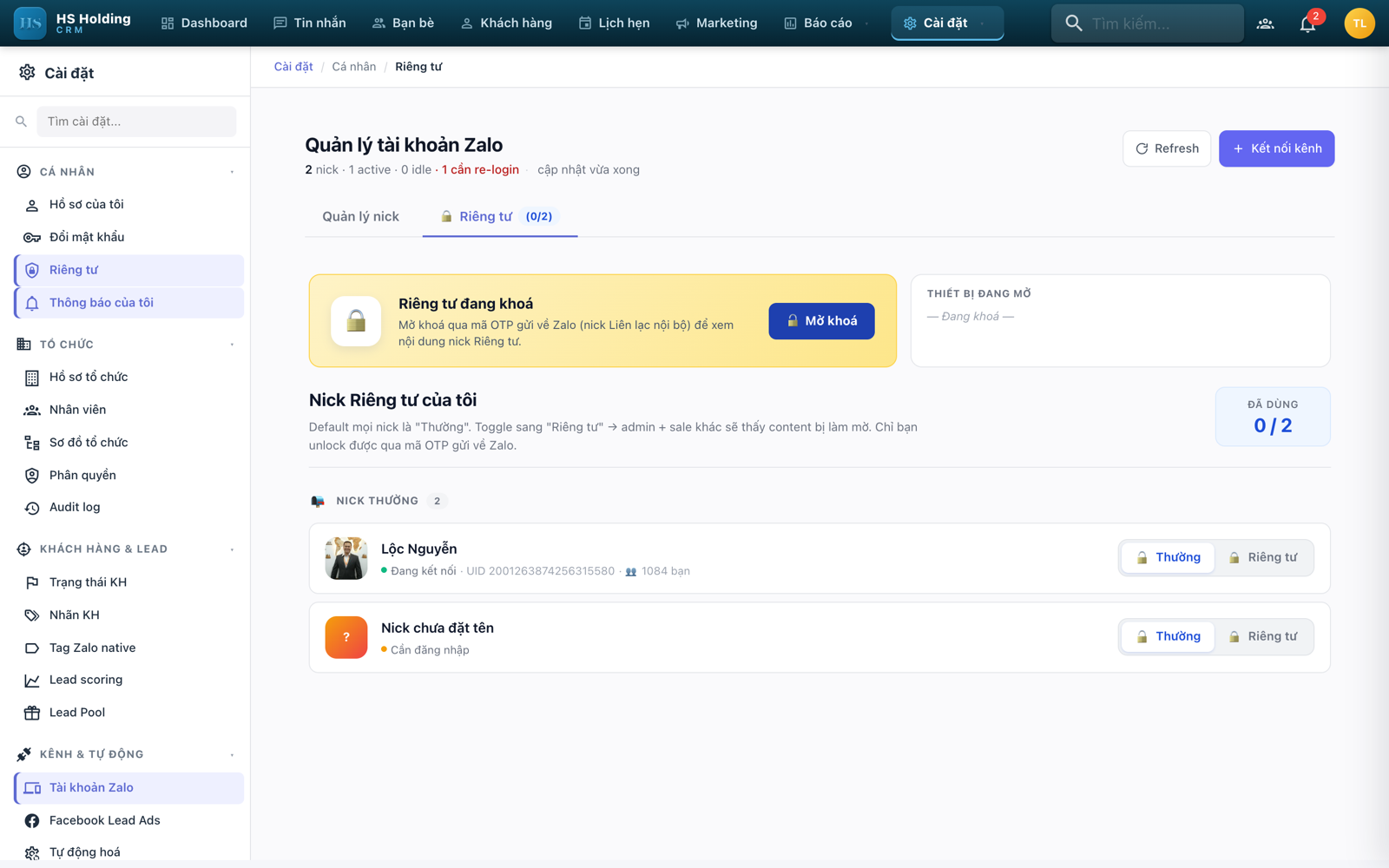The height and width of the screenshot is (868, 1389).
Task: Click the 1 cần re-login status text
Action: pyautogui.click(x=480, y=170)
